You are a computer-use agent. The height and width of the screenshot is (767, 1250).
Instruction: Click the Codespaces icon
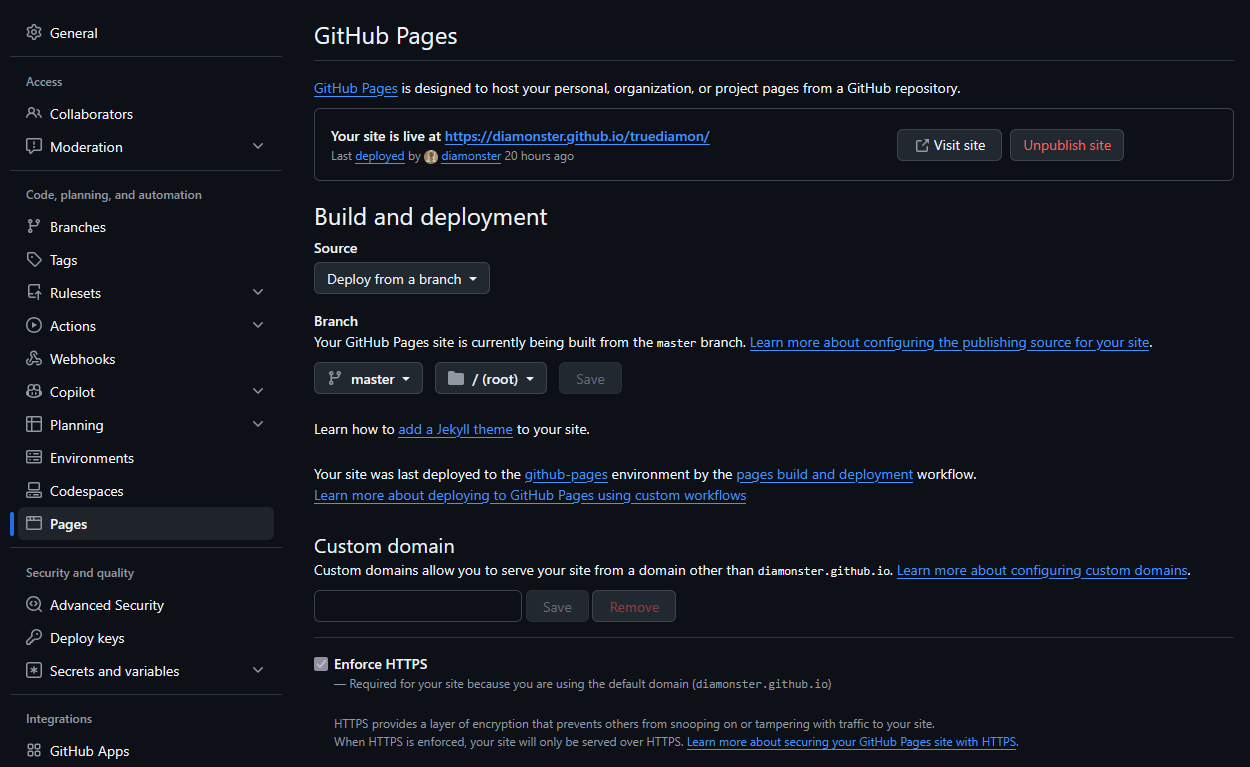click(34, 491)
